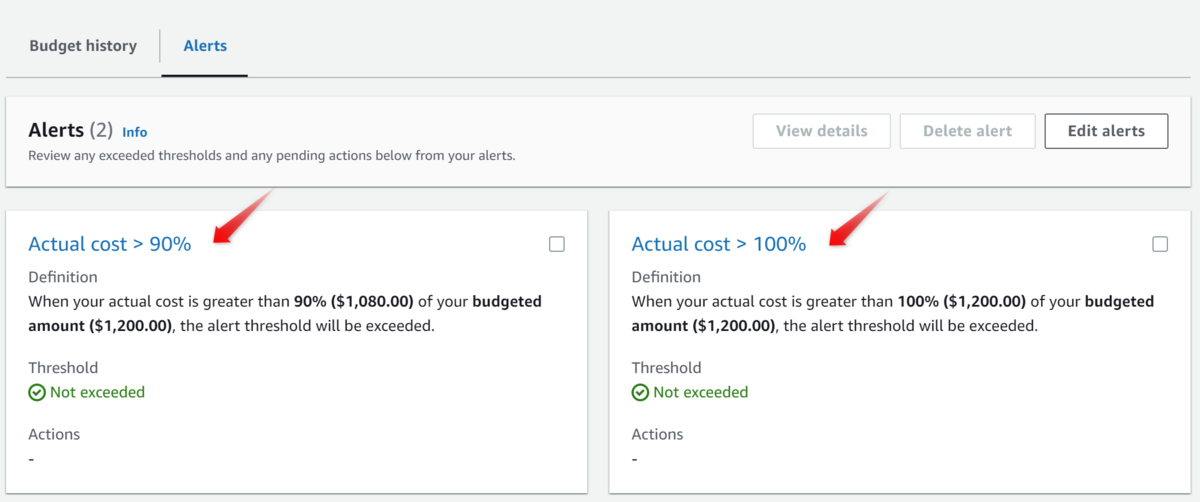Screen dimensions: 1200x502
Task: Open the Actual cost > 90% alert
Action: [110, 244]
